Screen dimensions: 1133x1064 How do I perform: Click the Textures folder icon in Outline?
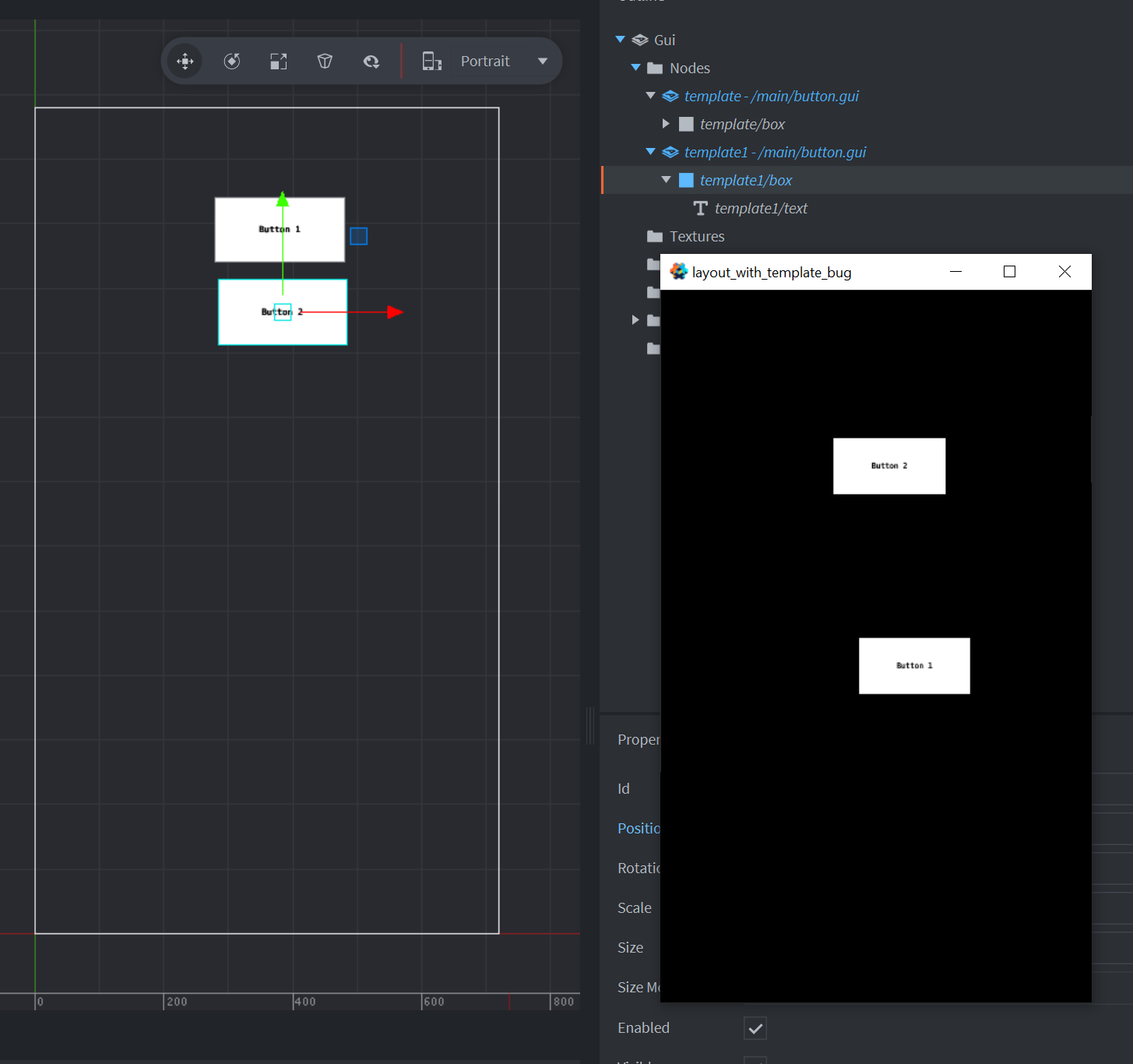(655, 236)
